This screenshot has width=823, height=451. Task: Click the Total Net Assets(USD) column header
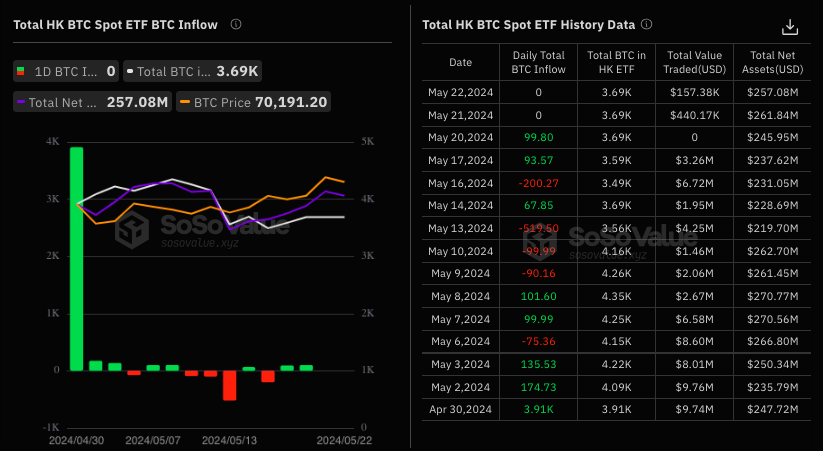[774, 62]
